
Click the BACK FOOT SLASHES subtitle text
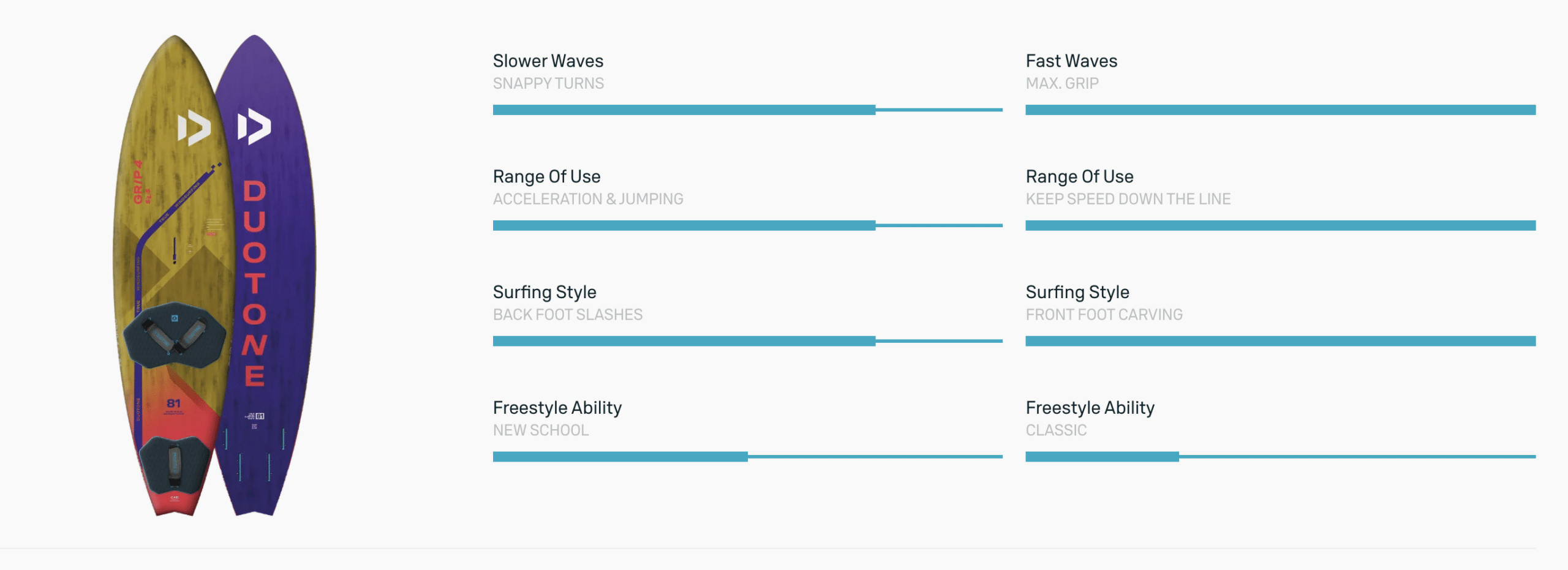pos(568,315)
